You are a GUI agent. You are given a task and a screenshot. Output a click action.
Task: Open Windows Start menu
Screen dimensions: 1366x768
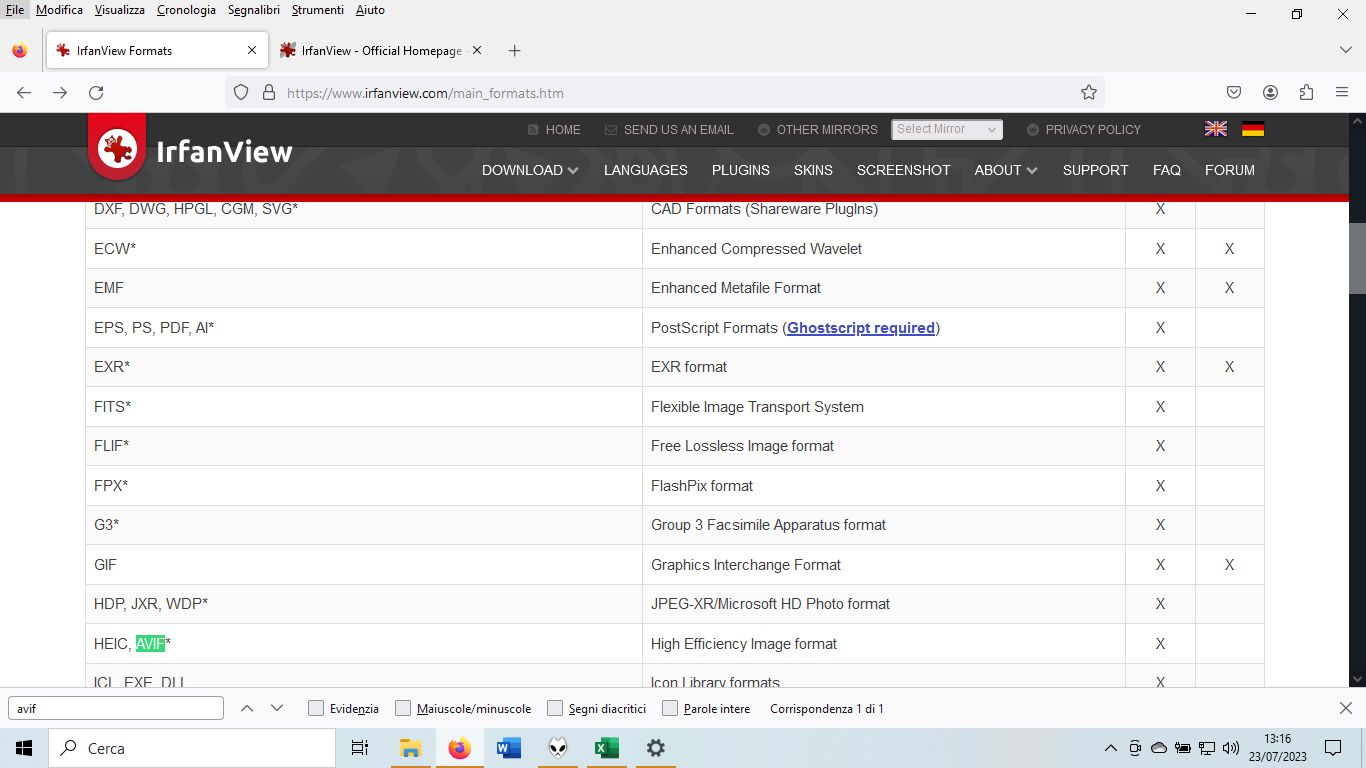(24, 748)
